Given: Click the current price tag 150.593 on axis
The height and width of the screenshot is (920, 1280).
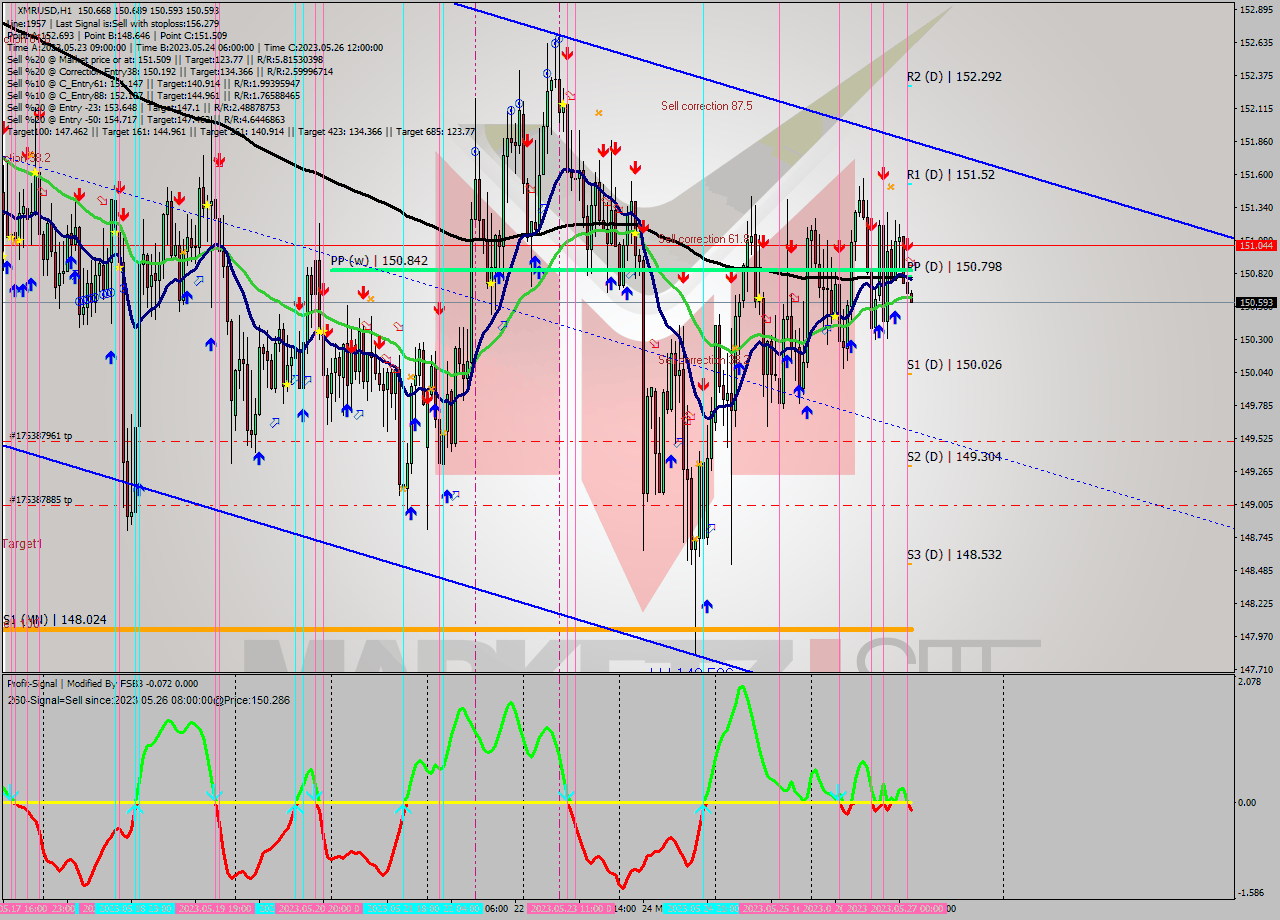Looking at the screenshot, I should click(1255, 302).
